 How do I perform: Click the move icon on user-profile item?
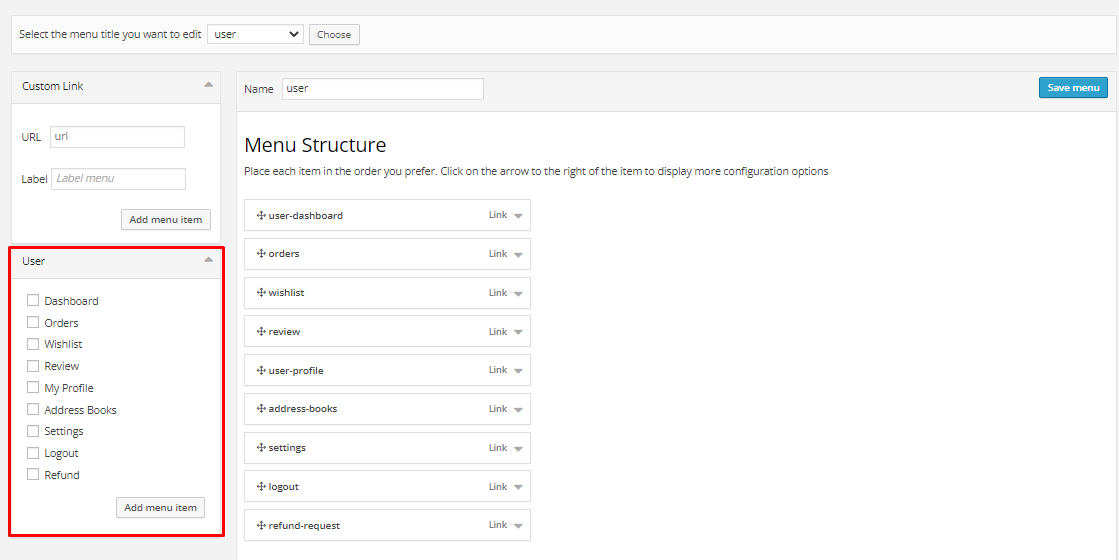click(x=261, y=370)
